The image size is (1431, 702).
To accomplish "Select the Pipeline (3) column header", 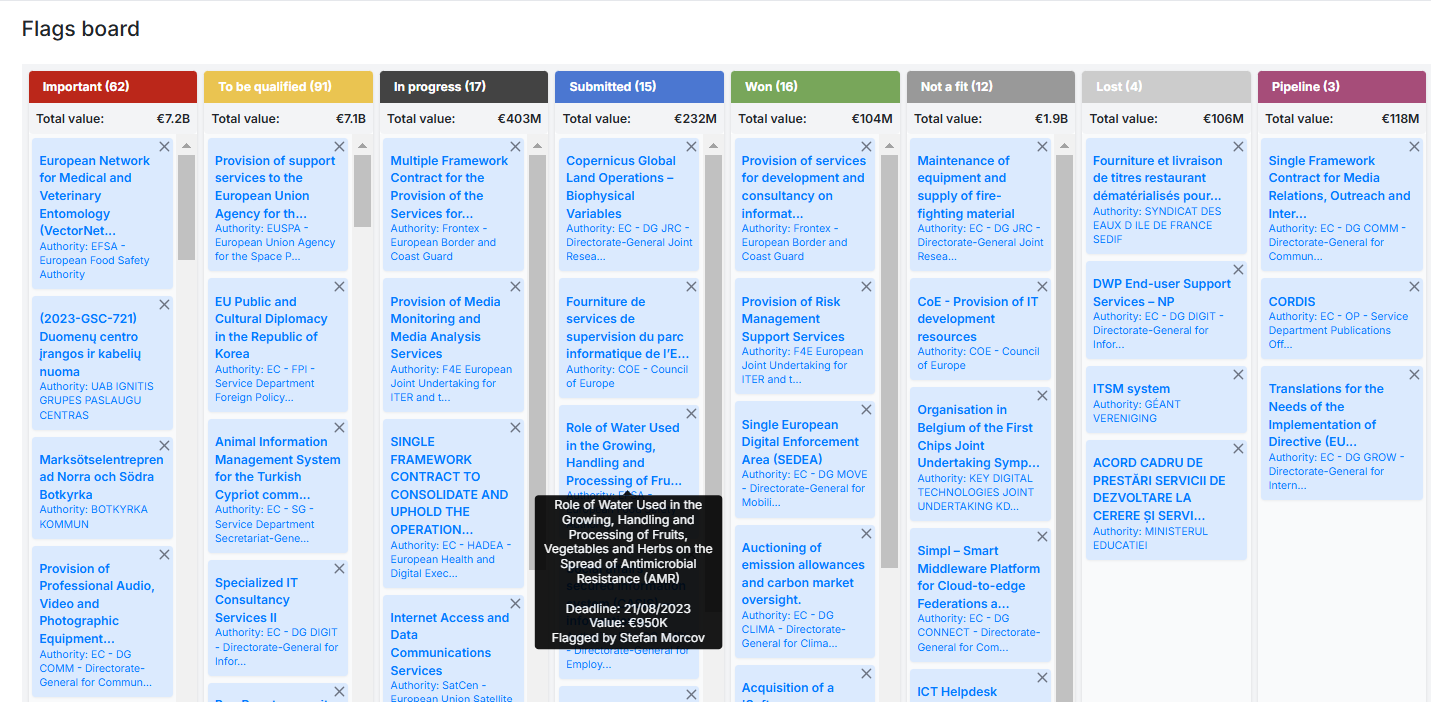I will click(x=1342, y=87).
